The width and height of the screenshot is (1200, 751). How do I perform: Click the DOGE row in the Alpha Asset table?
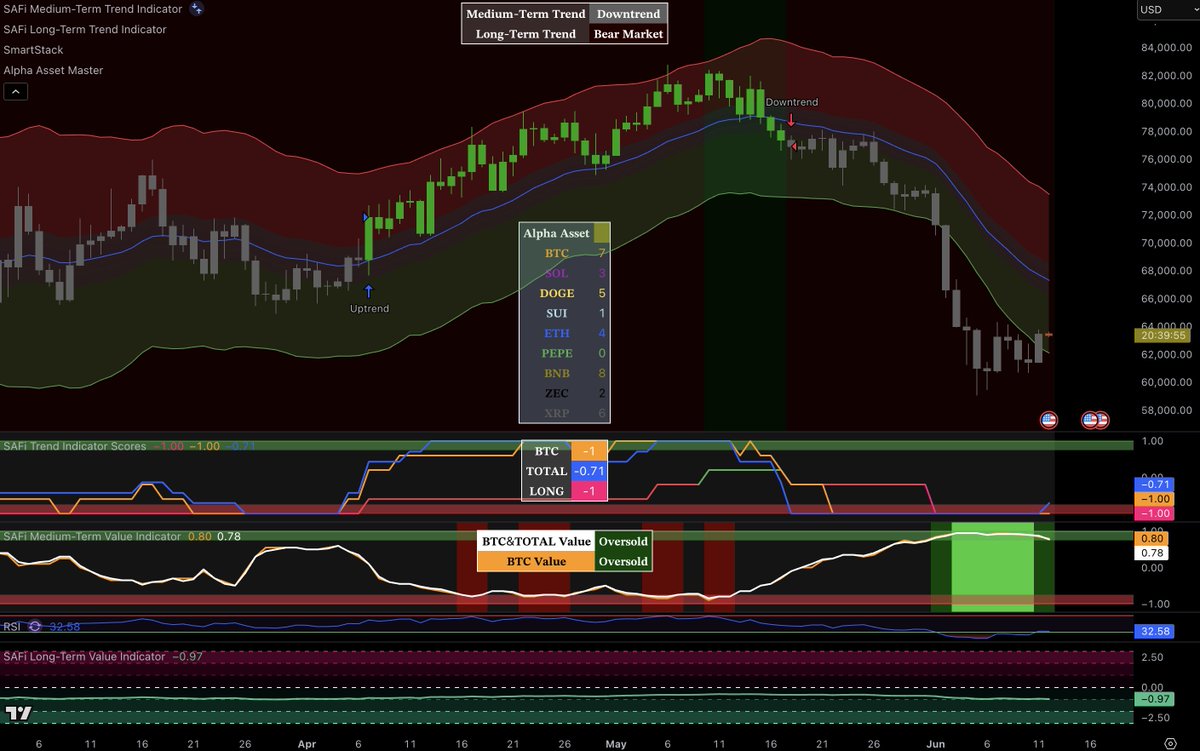(x=564, y=293)
